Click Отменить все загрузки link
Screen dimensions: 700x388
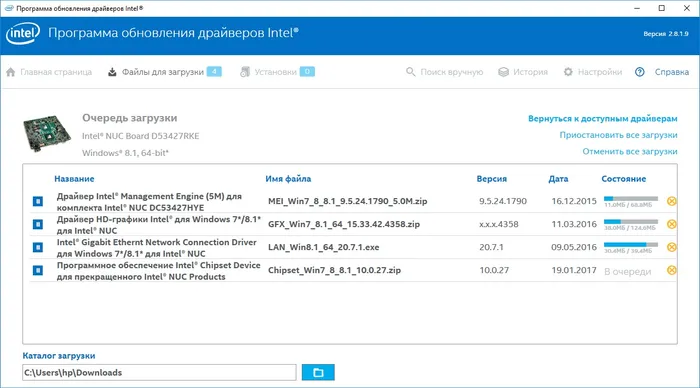coord(630,151)
